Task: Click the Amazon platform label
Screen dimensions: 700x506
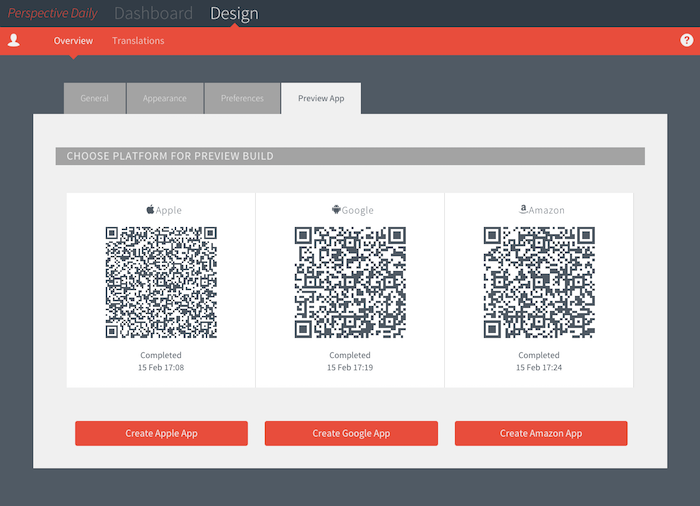Action: pos(546,210)
